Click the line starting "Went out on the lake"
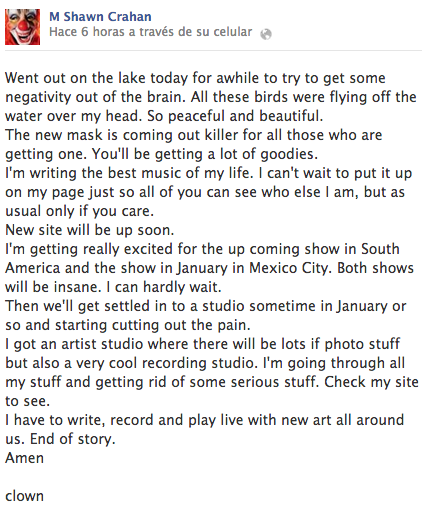433x507 pixels. point(195,78)
